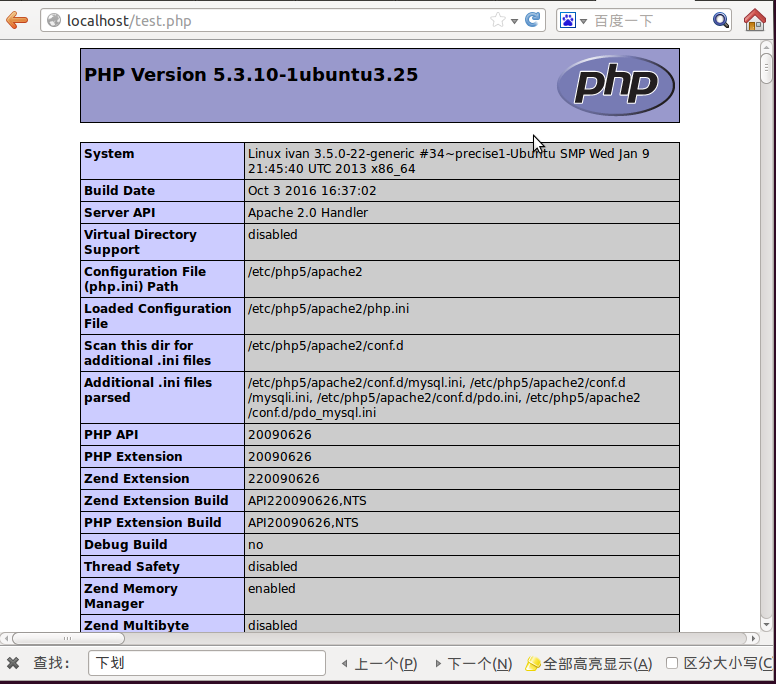Screen dimensions: 776x684
Task: Click the site identity globe icon
Action: [x=54, y=20]
